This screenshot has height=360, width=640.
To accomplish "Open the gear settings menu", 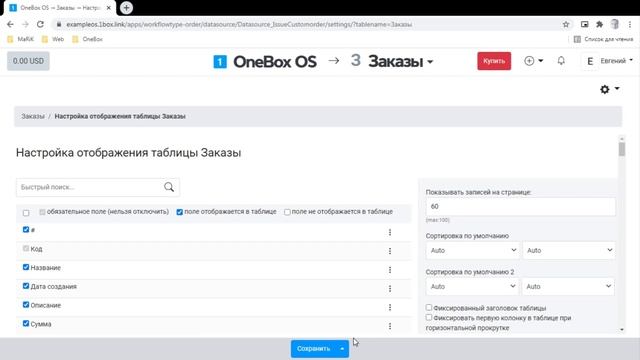I will pyautogui.click(x=609, y=89).
